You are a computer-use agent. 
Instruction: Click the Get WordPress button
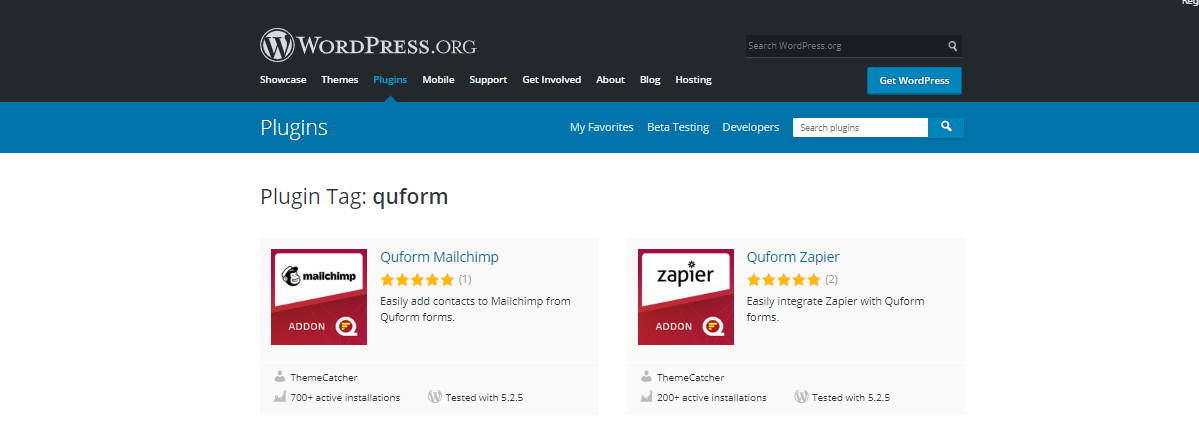(914, 80)
